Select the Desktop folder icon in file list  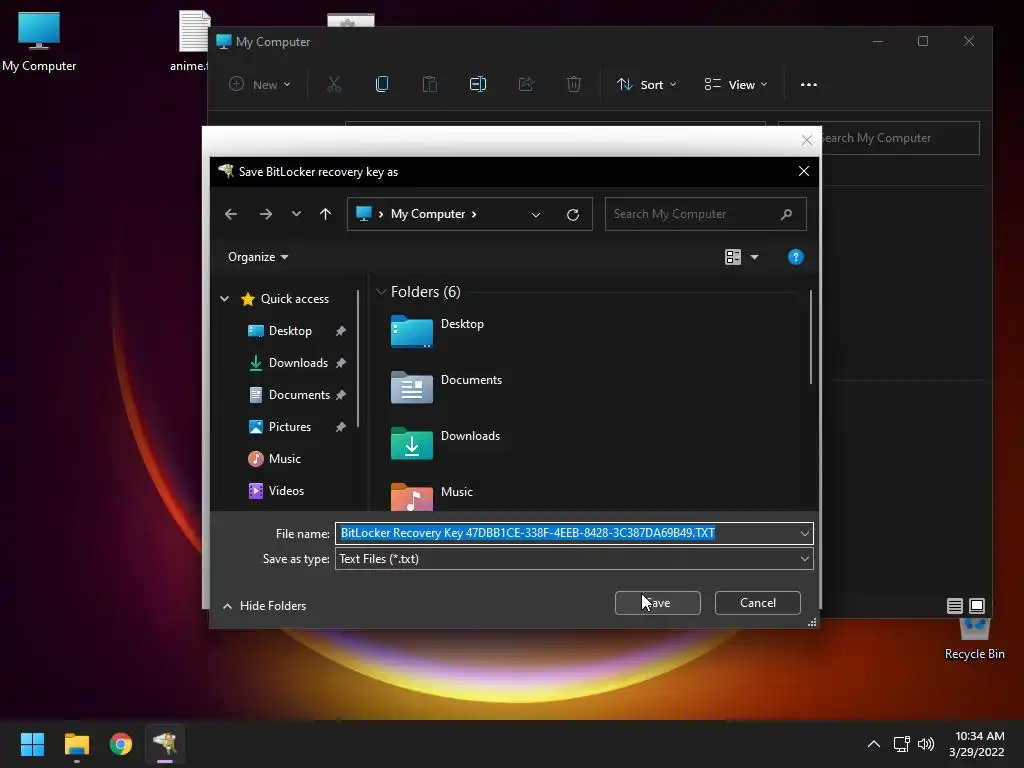411,331
